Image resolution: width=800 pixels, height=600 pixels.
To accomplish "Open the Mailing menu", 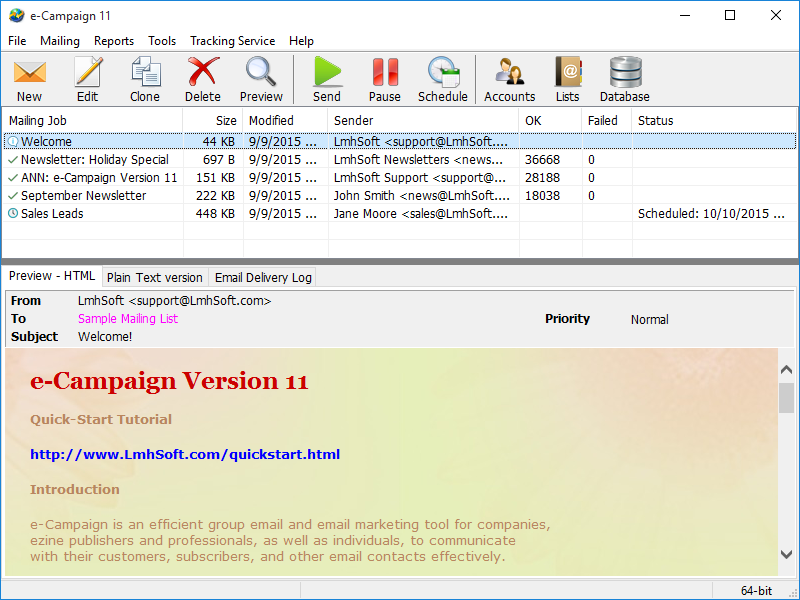I will (x=60, y=41).
